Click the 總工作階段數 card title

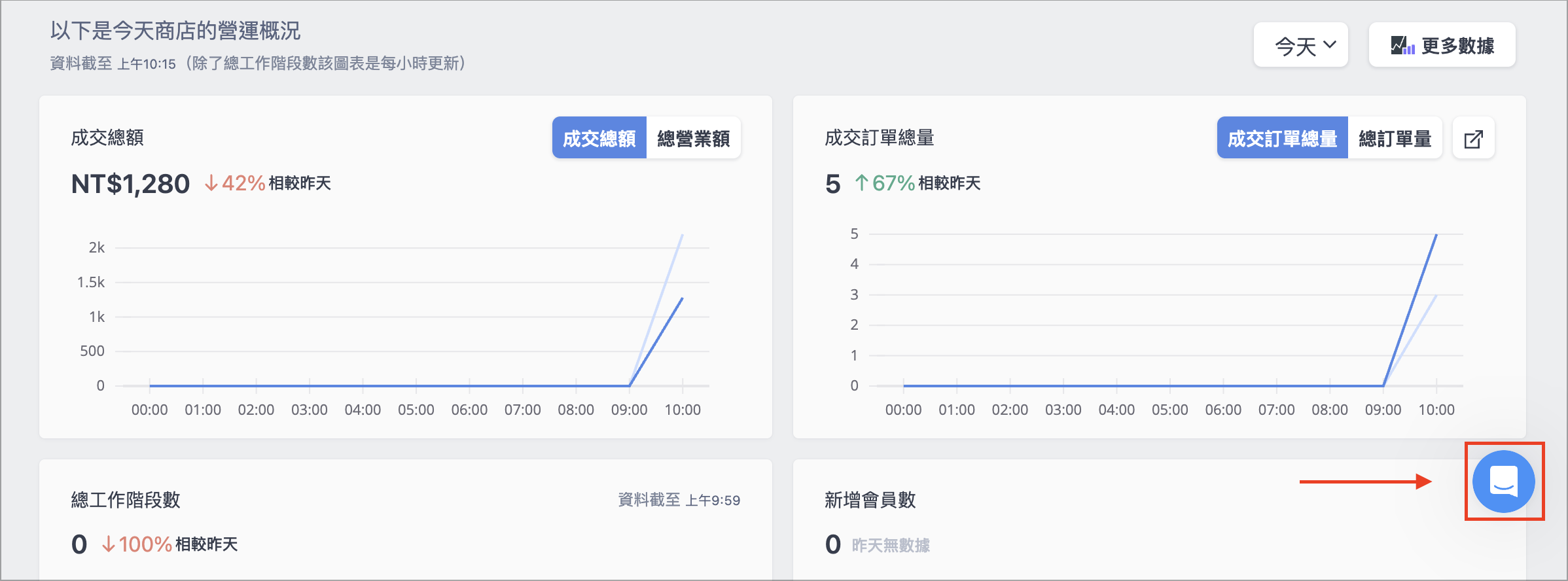tap(126, 500)
